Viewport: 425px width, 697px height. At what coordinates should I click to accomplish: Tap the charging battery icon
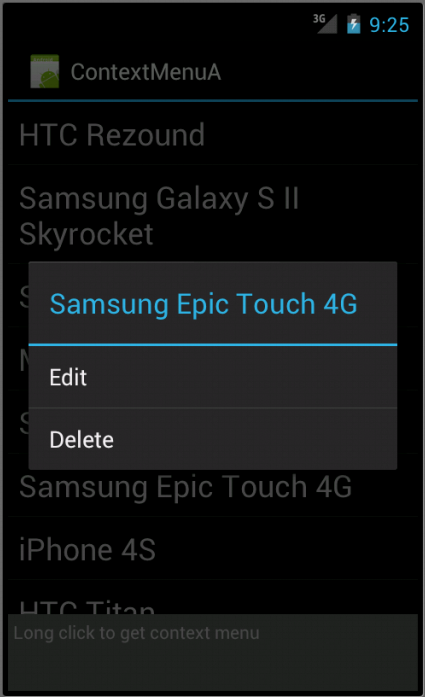(353, 24)
